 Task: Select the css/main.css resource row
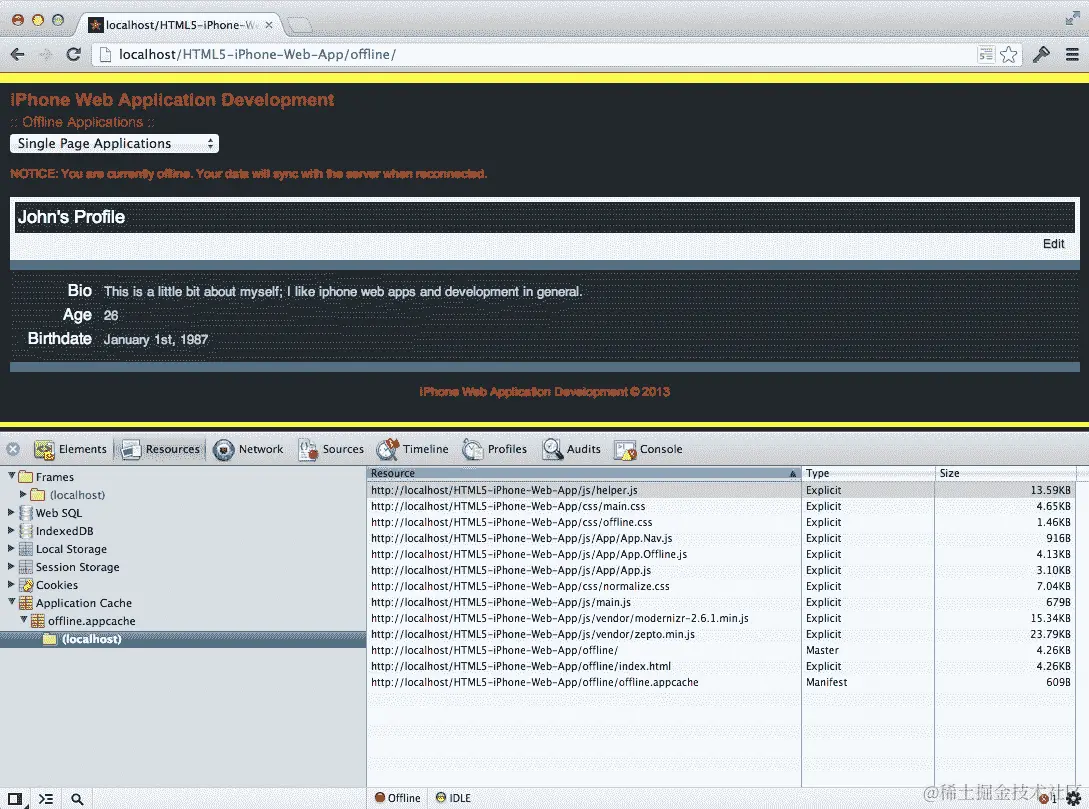coord(721,506)
